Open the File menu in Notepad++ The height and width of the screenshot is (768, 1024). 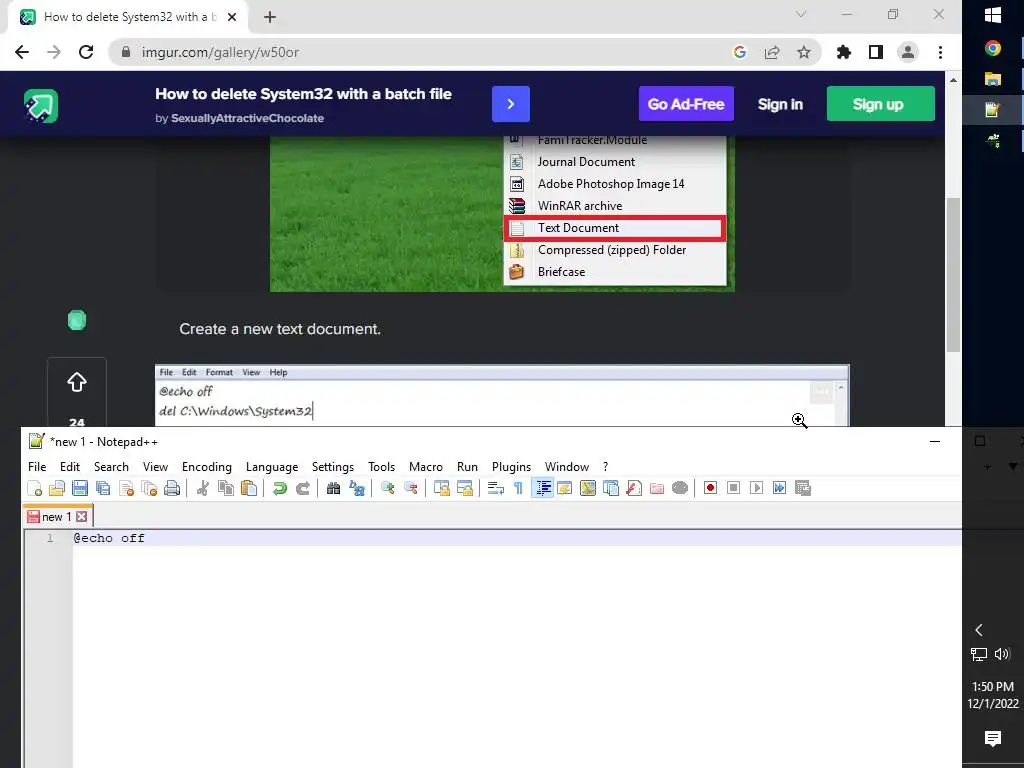(x=37, y=466)
